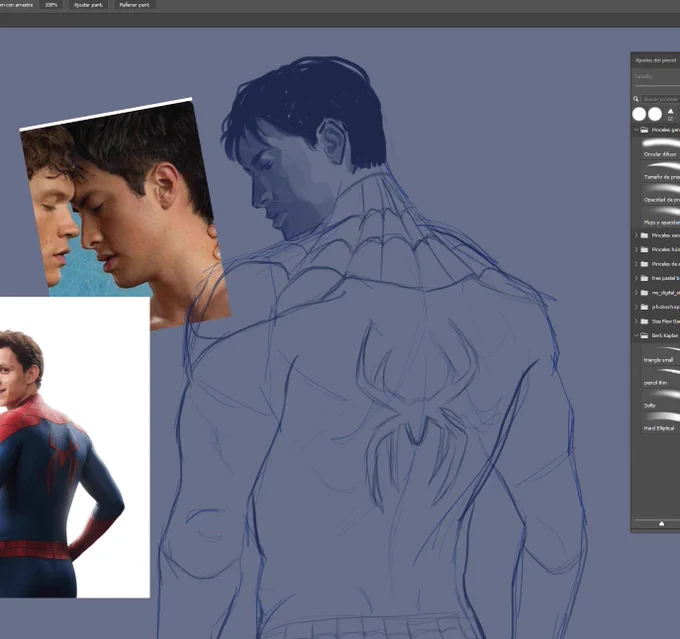Expand the Pinceles secos folder
The image size is (680, 639).
(636, 235)
